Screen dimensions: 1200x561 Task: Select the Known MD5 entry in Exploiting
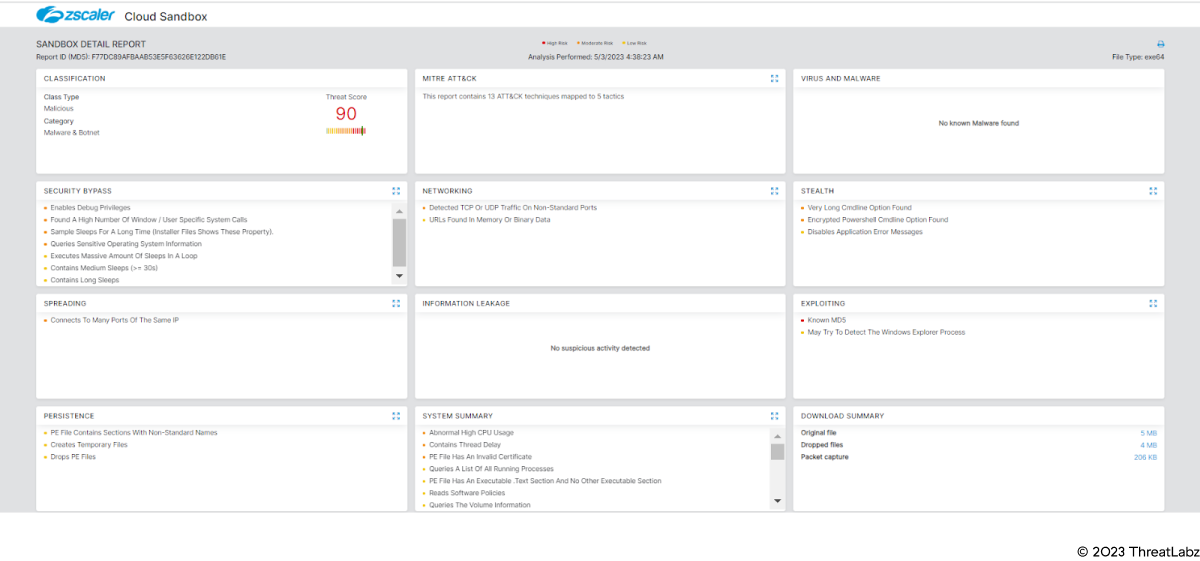[x=826, y=320]
